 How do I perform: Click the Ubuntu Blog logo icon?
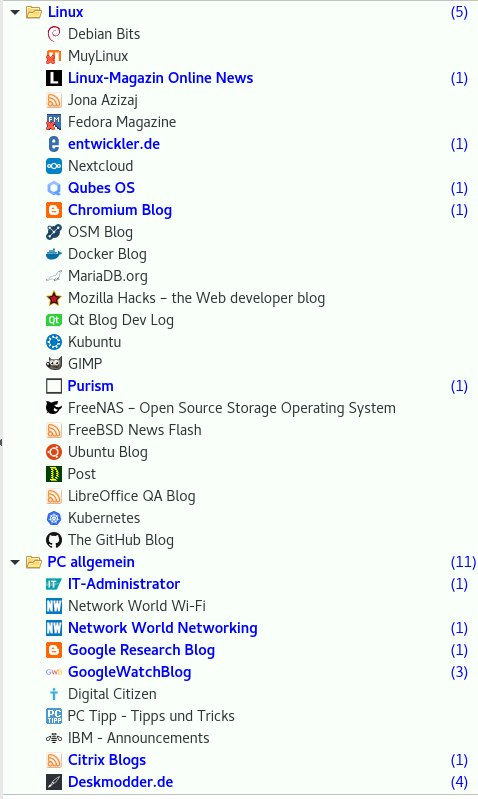click(x=54, y=452)
